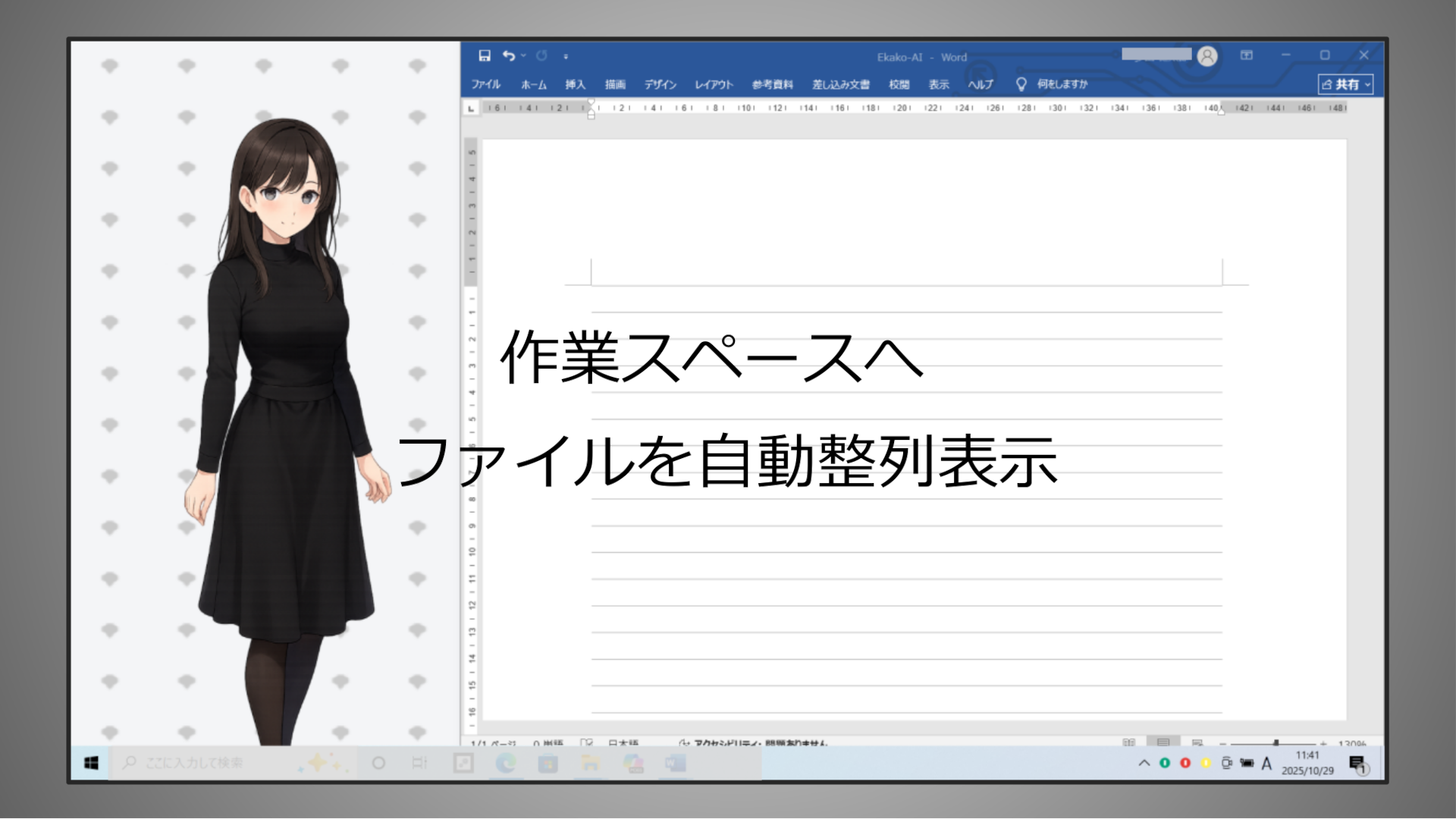This screenshot has width=1456, height=819.
Task: Open Windows notification center icon
Action: (x=1357, y=764)
